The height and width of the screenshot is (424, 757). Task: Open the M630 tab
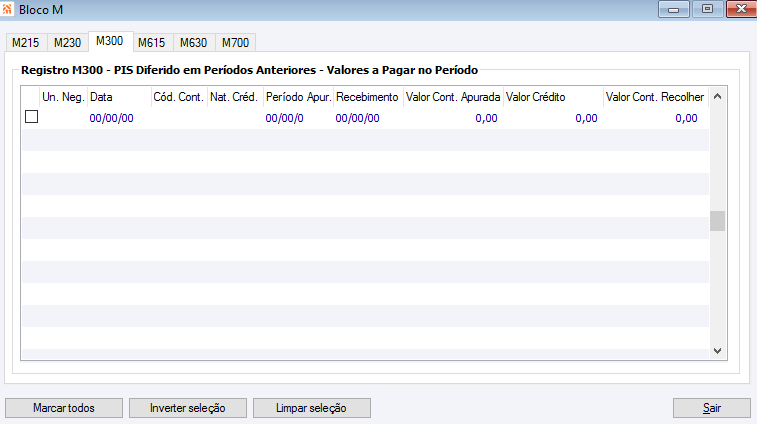pyautogui.click(x=194, y=42)
